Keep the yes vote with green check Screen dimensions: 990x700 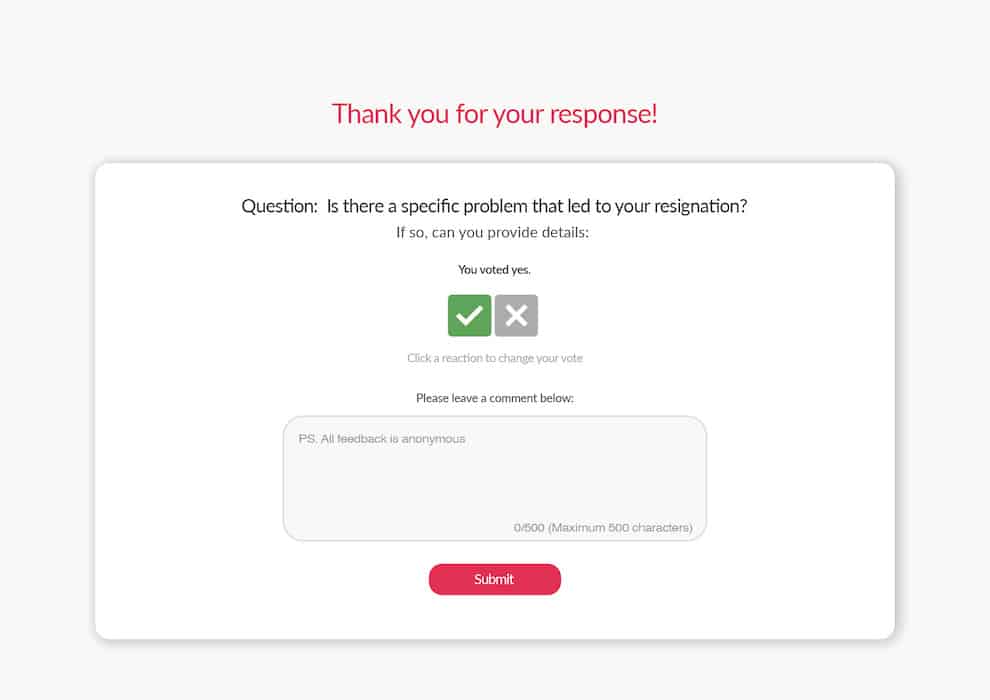[469, 316]
